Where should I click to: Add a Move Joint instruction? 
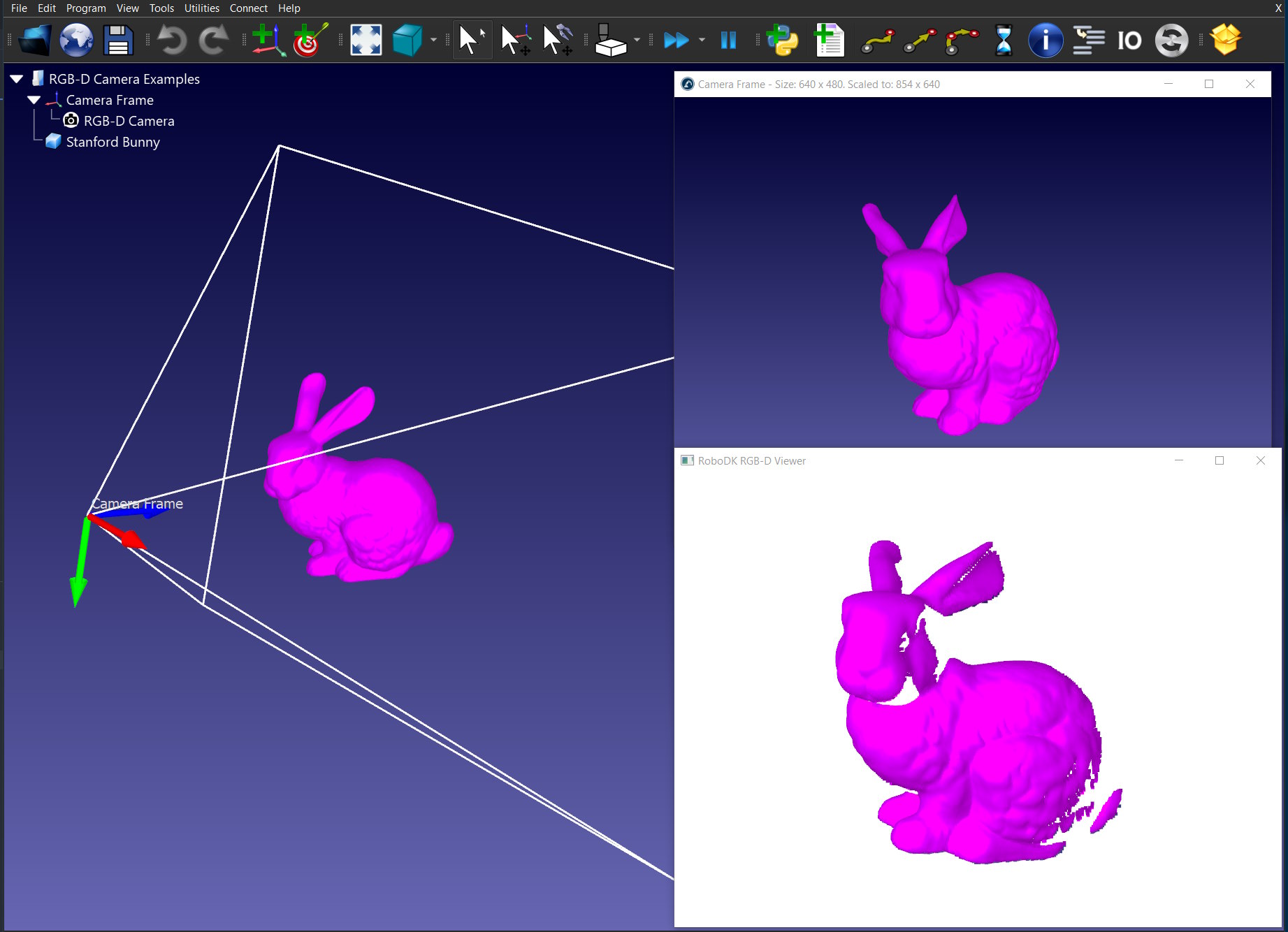point(878,40)
